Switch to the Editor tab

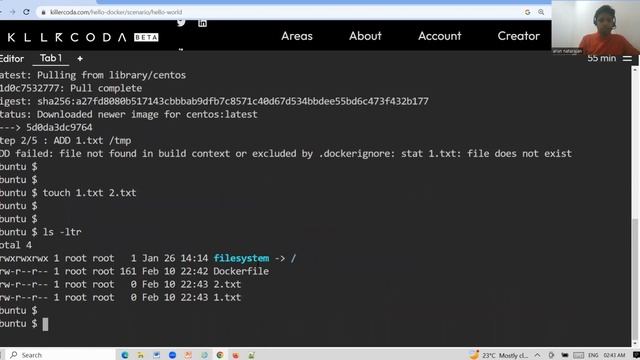pos(12,59)
